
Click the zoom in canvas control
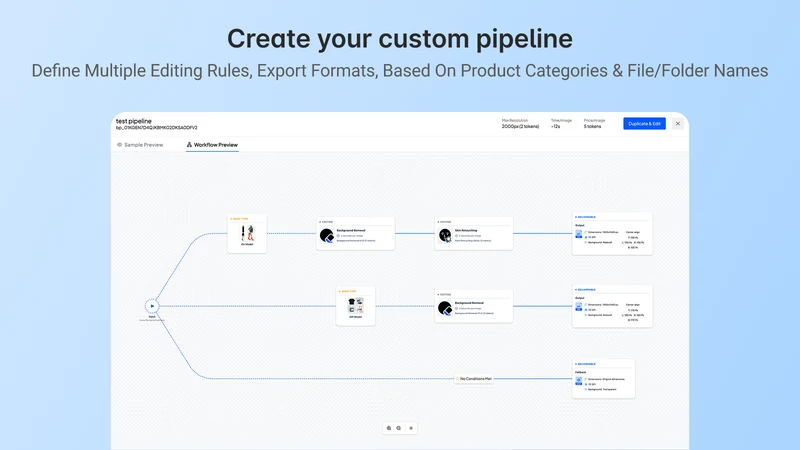point(389,428)
